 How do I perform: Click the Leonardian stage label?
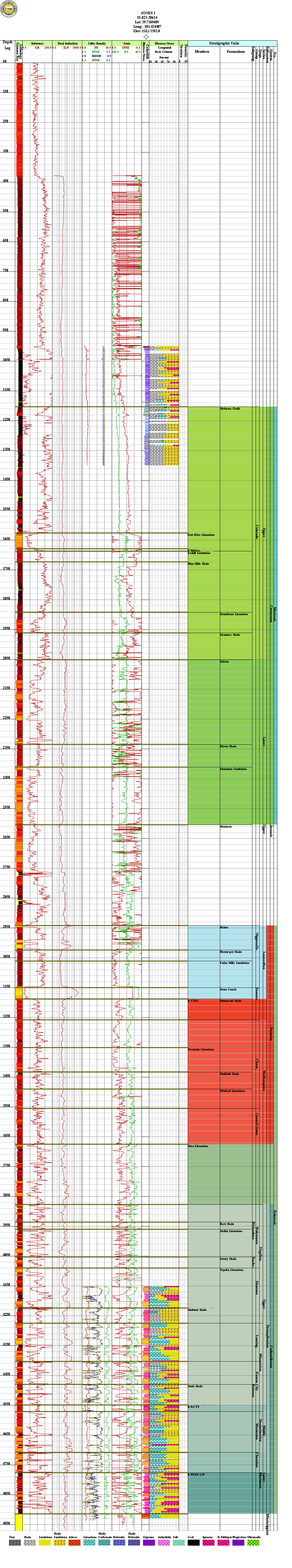coord(264,961)
